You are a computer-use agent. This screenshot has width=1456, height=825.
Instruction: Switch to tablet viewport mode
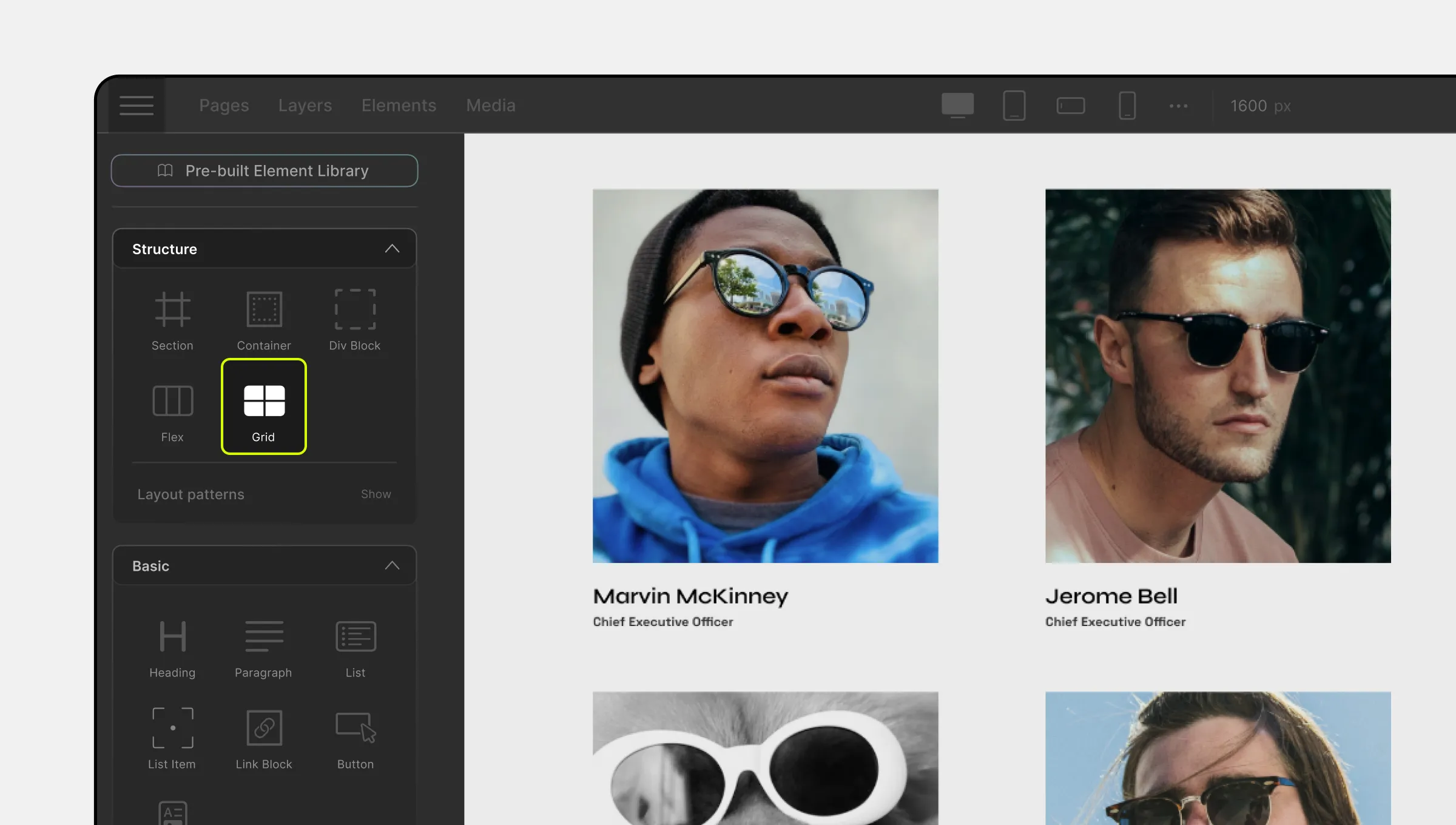coord(1013,105)
